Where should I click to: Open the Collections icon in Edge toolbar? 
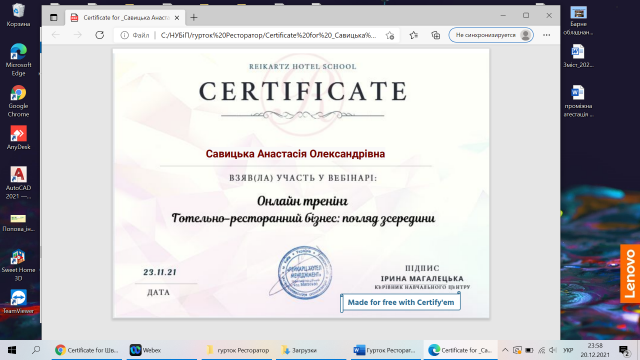[x=436, y=35]
